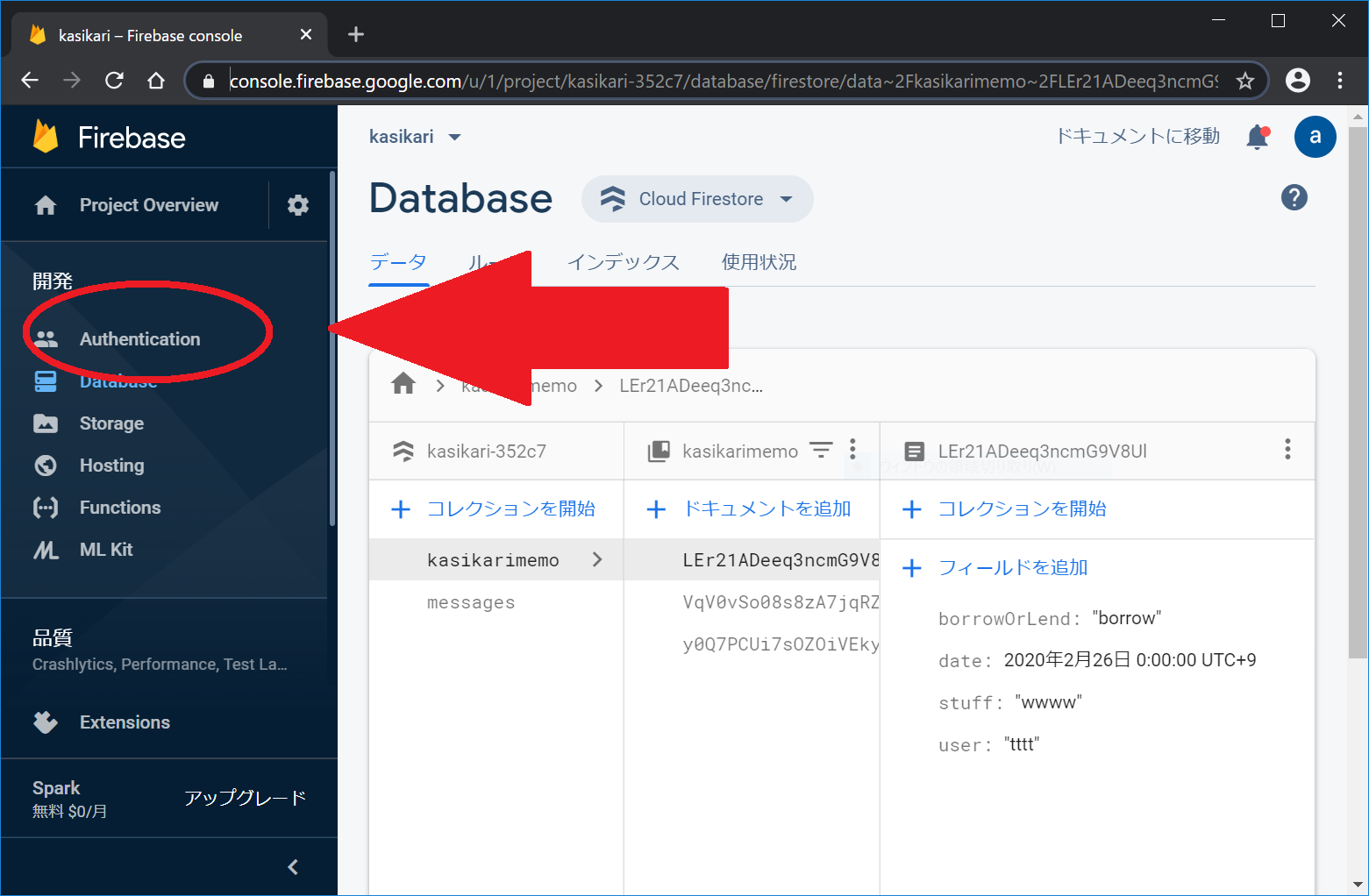Click ドキュメントに移動 link
This screenshot has height=896, width=1369.
(x=1137, y=137)
